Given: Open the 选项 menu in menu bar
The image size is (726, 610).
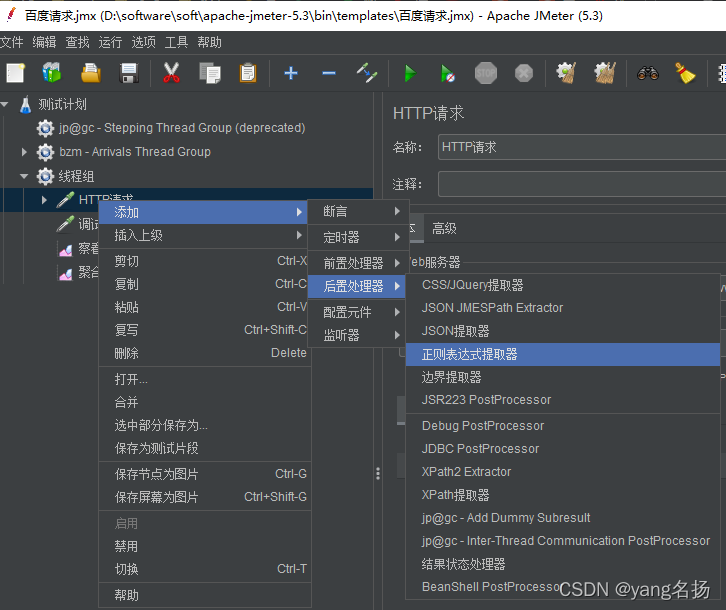Looking at the screenshot, I should (x=144, y=42).
